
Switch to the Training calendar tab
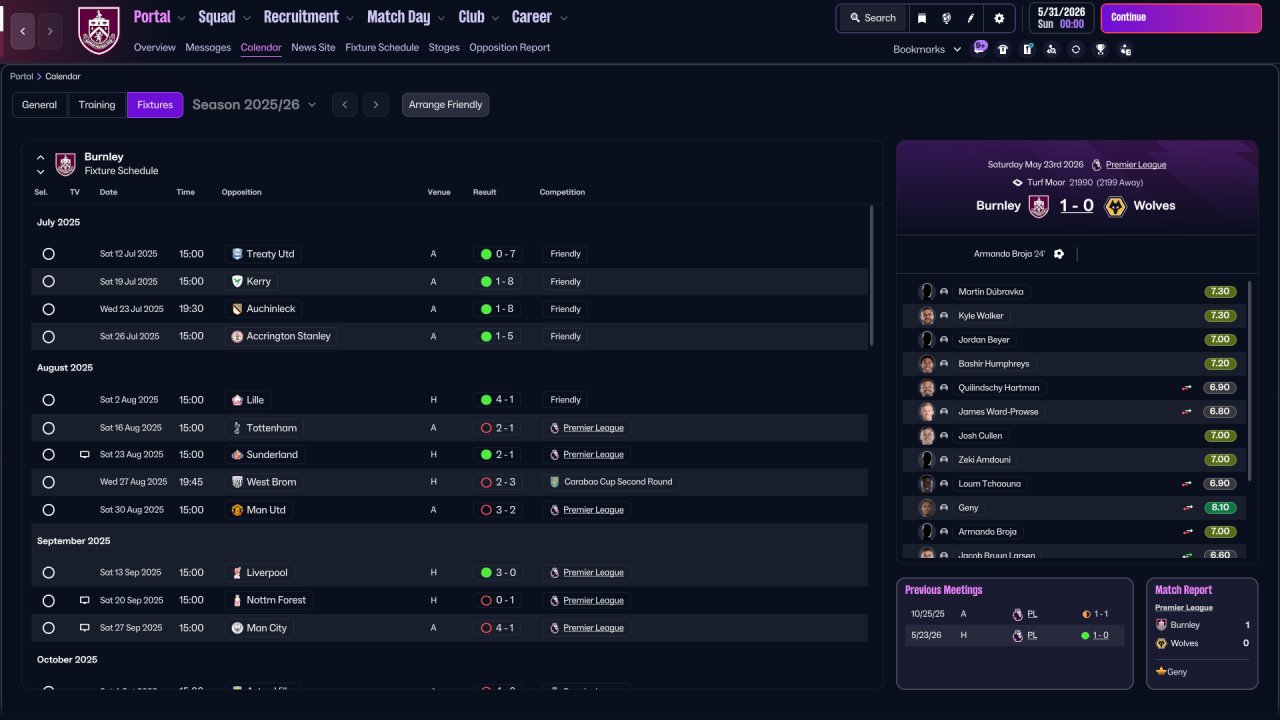pos(97,105)
